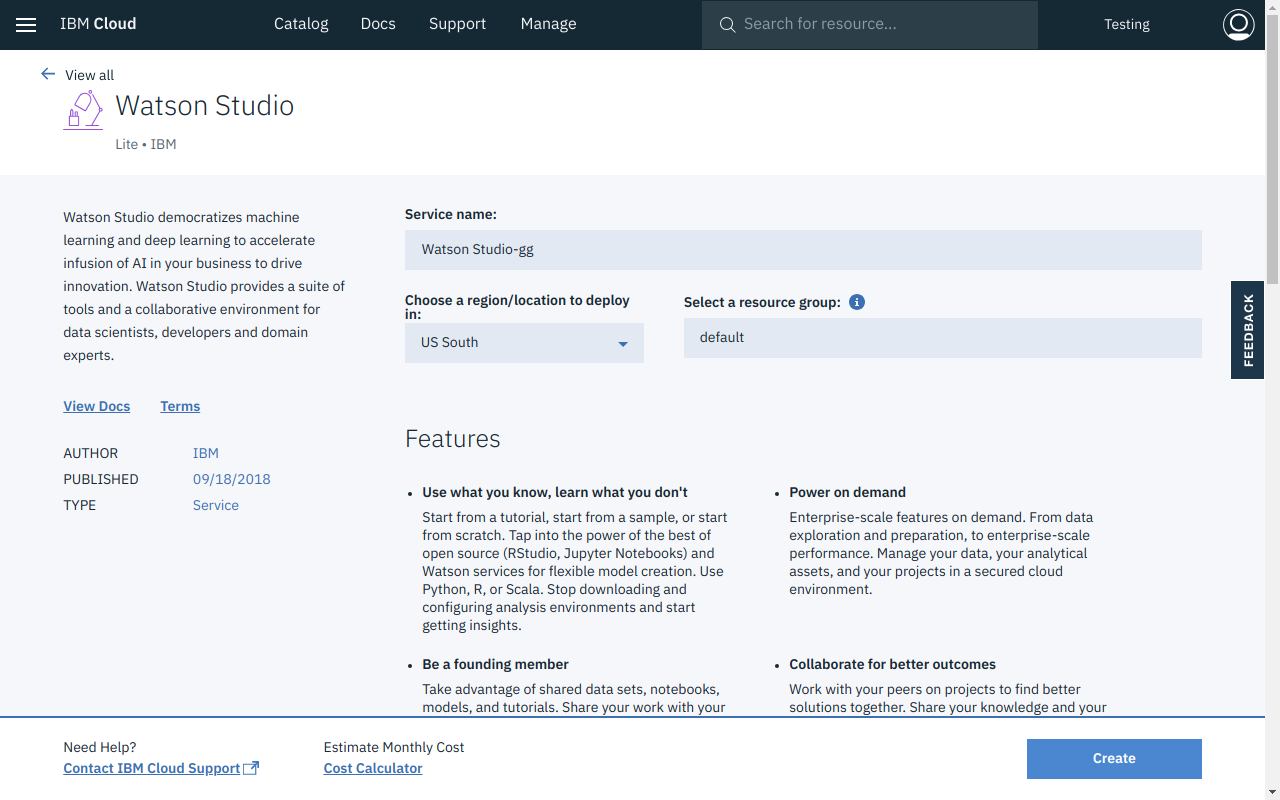Open the Support menu item
The height and width of the screenshot is (800, 1280).
(457, 24)
